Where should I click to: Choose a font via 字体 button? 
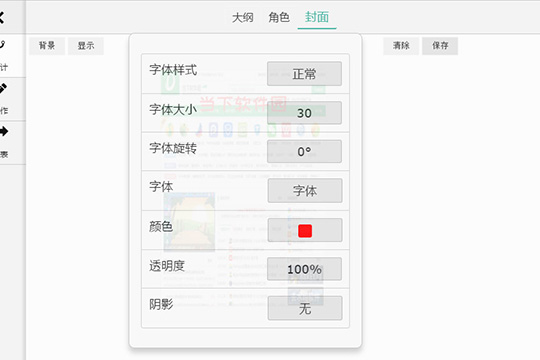tap(305, 191)
